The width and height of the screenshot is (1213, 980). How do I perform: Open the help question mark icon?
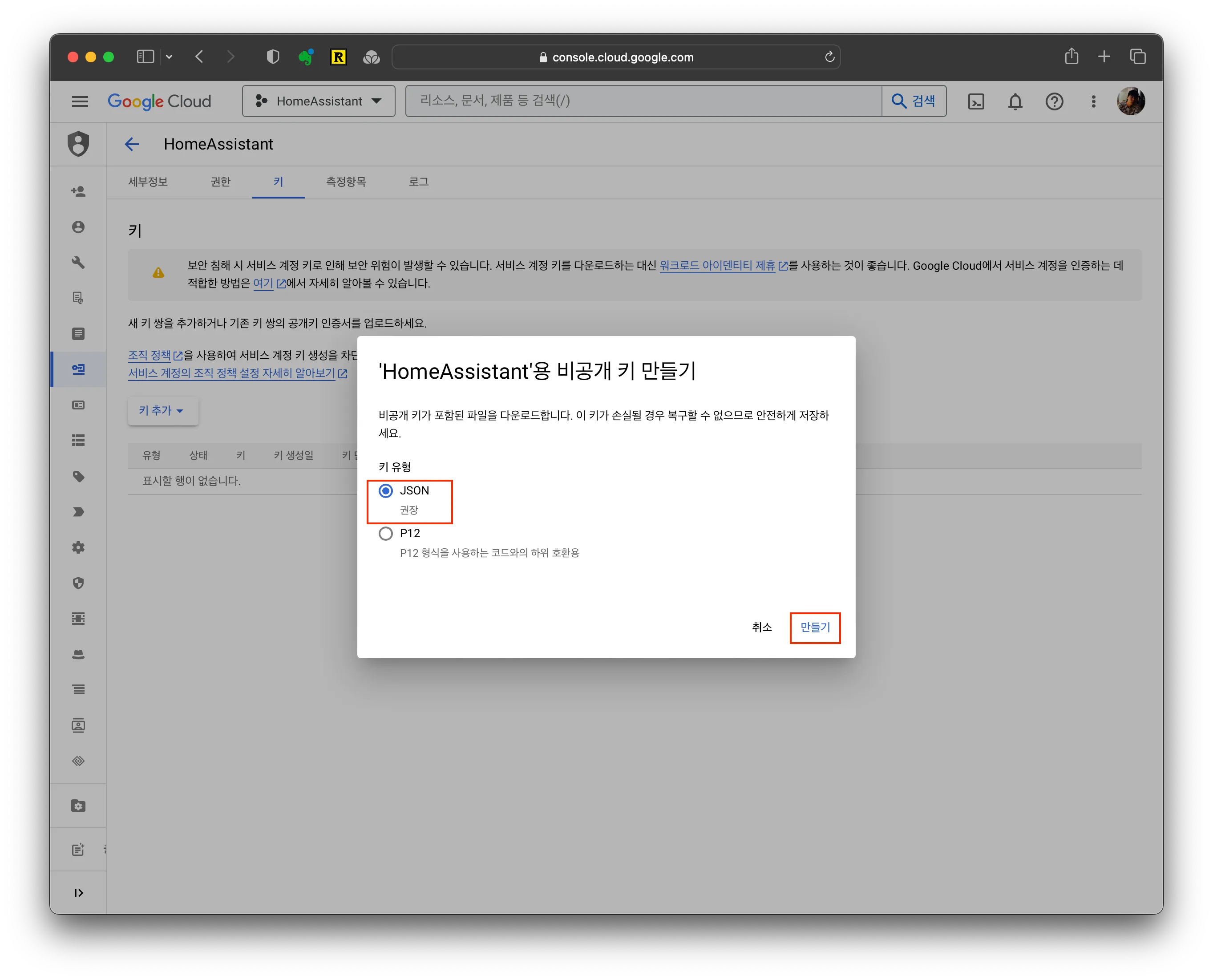coord(1054,101)
